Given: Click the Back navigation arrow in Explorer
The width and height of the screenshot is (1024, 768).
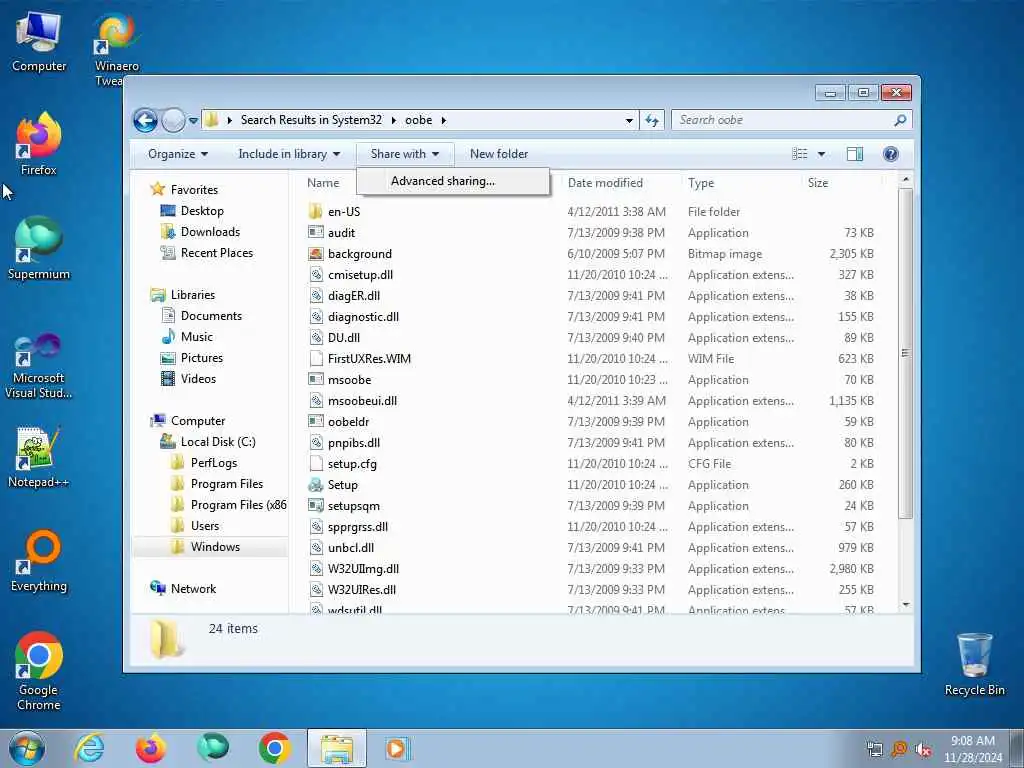Looking at the screenshot, I should click(145, 120).
